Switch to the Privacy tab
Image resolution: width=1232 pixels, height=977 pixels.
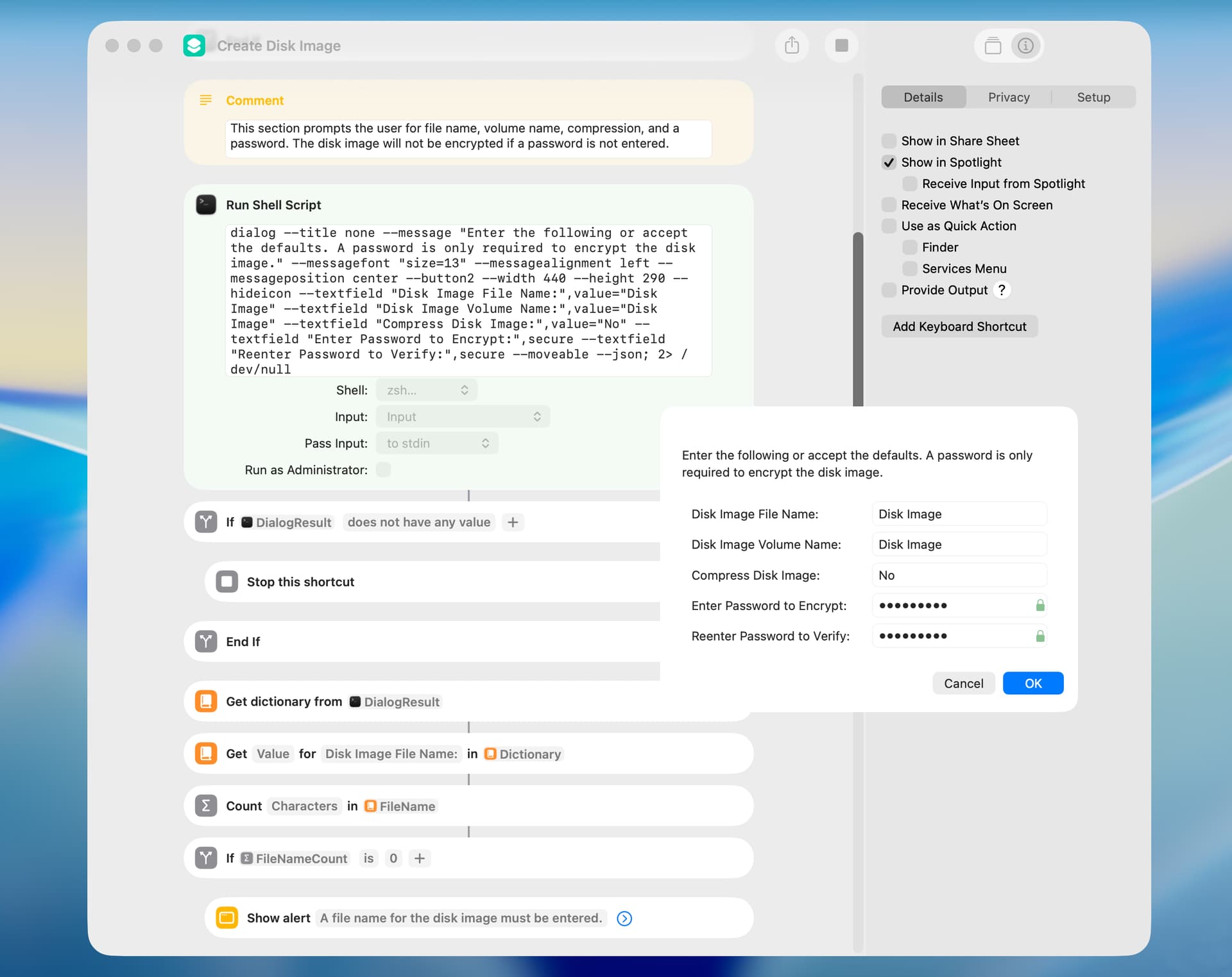point(1008,98)
